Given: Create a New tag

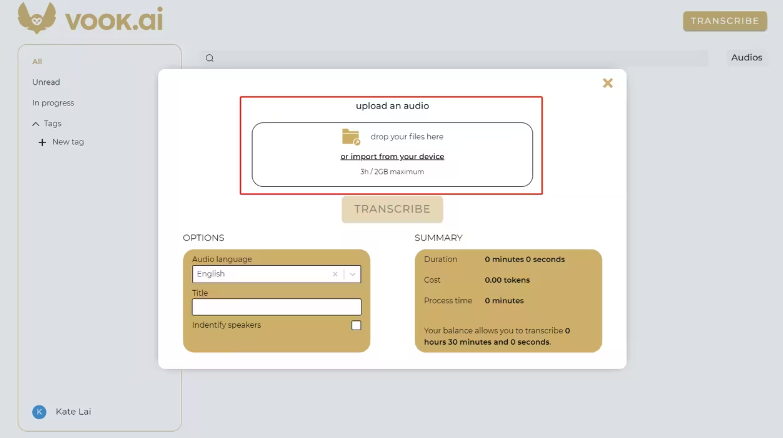Looking at the screenshot, I should click(x=68, y=142).
